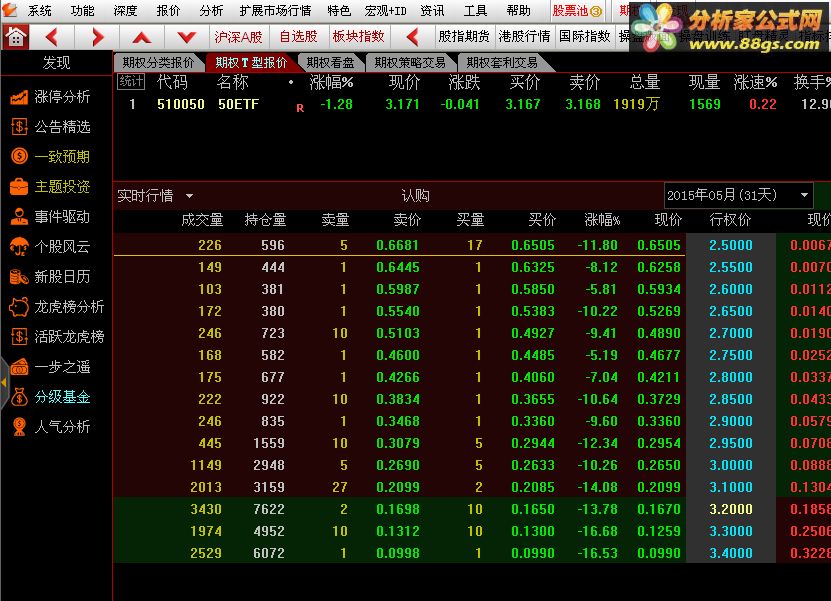Open the 工具 menu
This screenshot has height=601, width=831.
click(x=475, y=11)
